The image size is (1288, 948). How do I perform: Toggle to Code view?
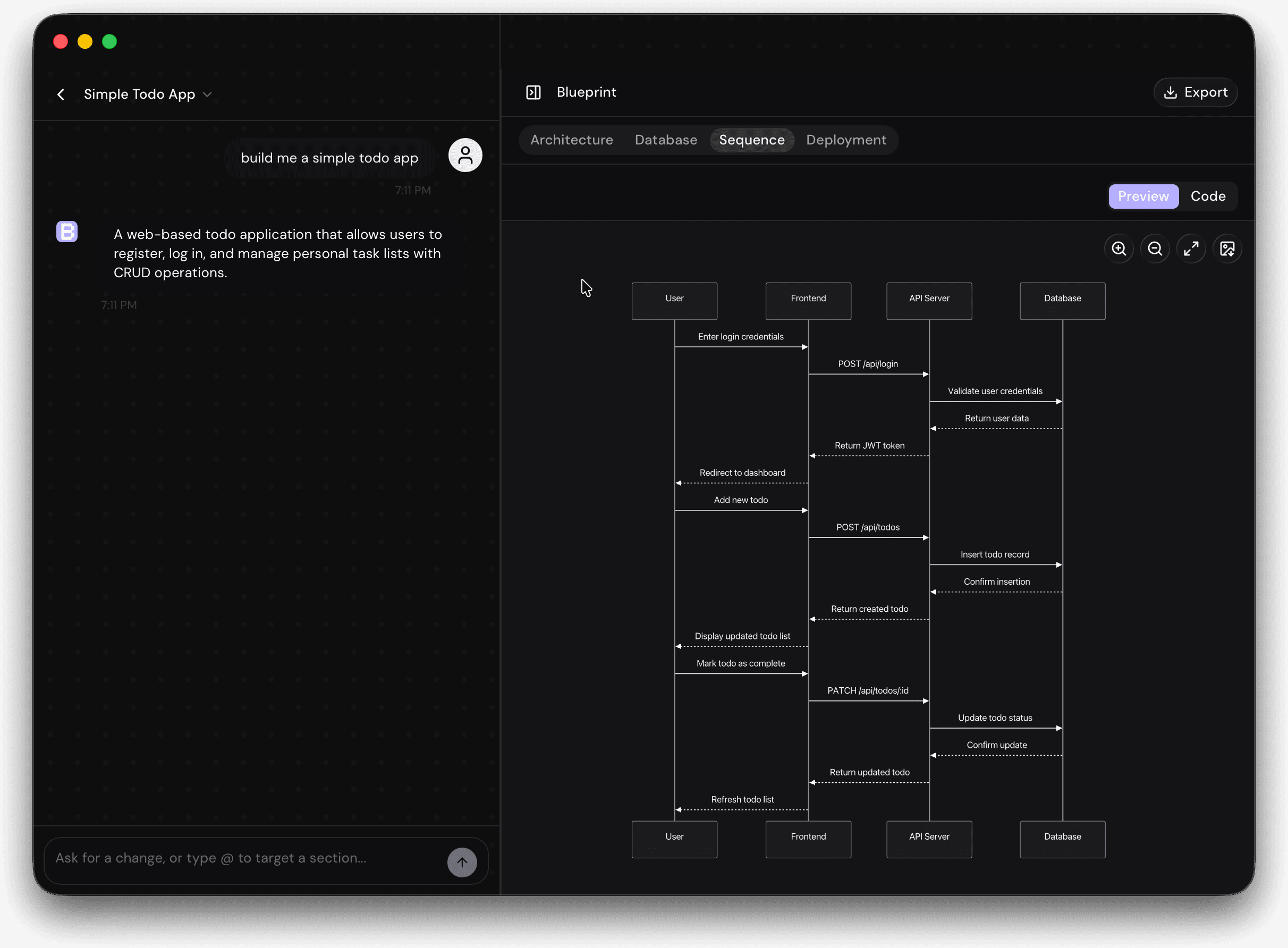(x=1208, y=197)
